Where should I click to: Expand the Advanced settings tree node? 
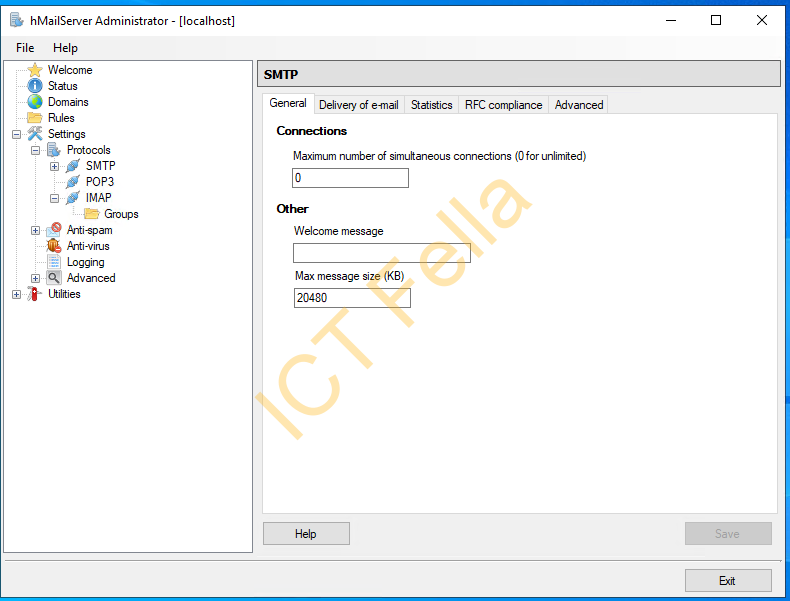coord(35,278)
